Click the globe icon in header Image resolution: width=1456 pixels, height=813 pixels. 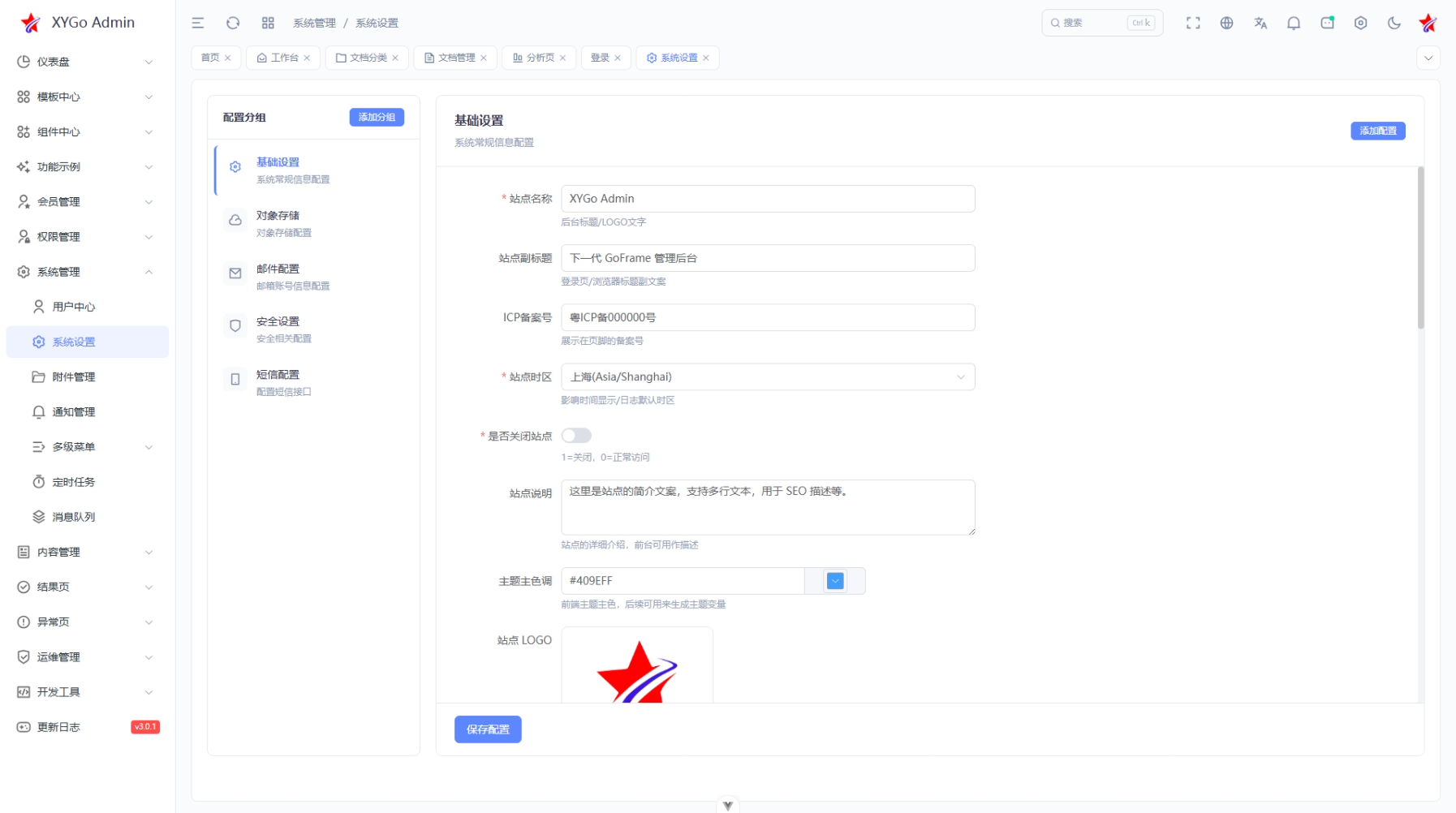click(x=1226, y=23)
